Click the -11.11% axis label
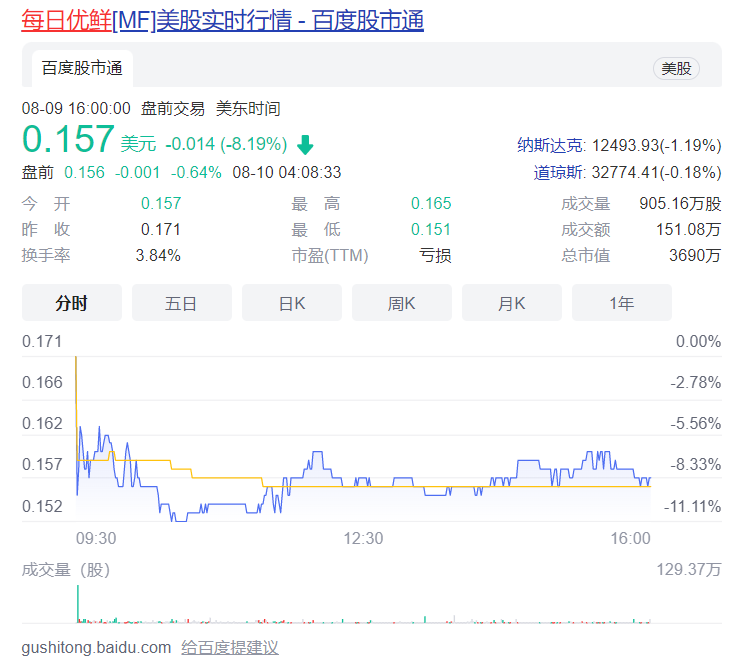Screen dimensions: 754x670 pos(692,506)
